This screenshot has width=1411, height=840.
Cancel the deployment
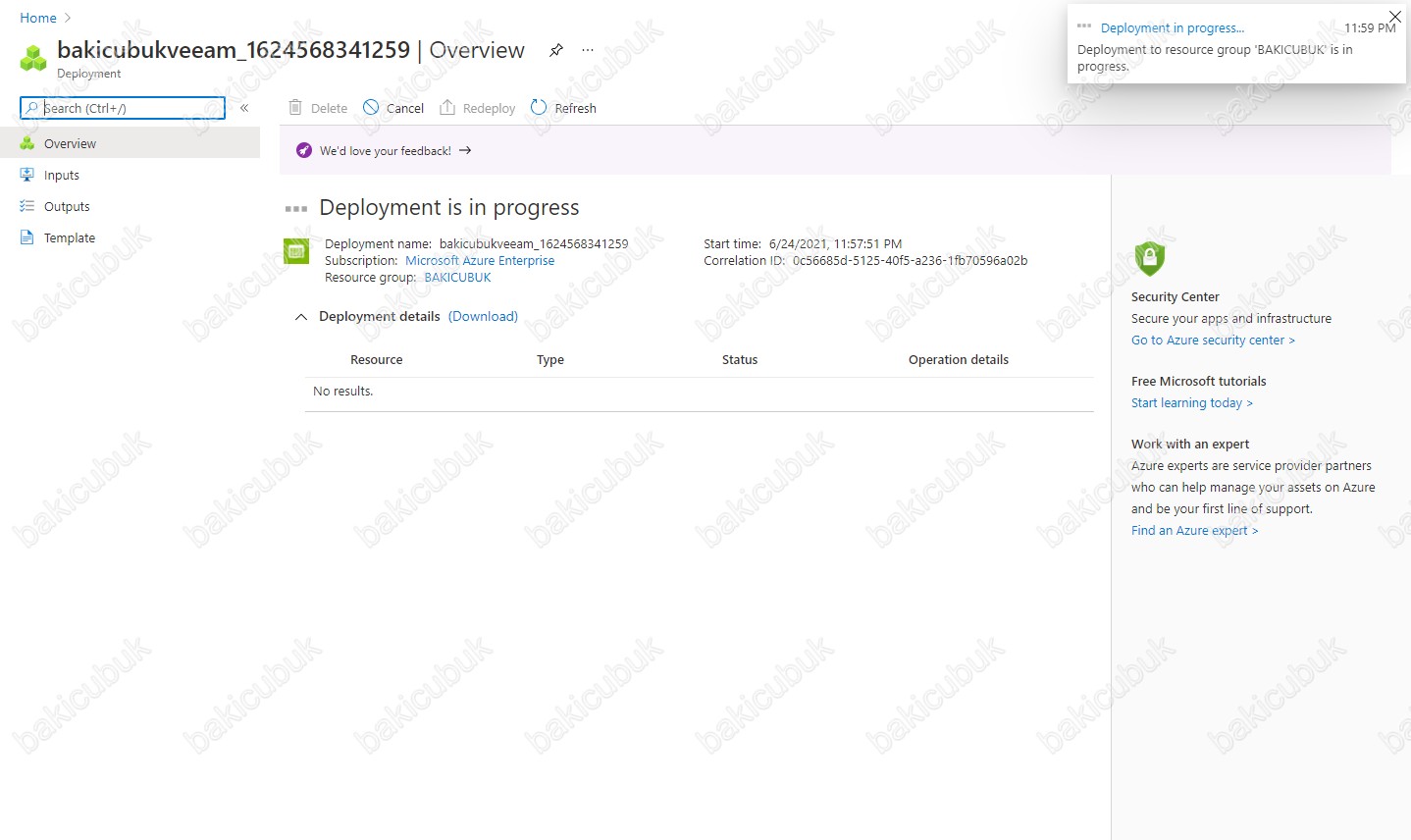point(393,108)
